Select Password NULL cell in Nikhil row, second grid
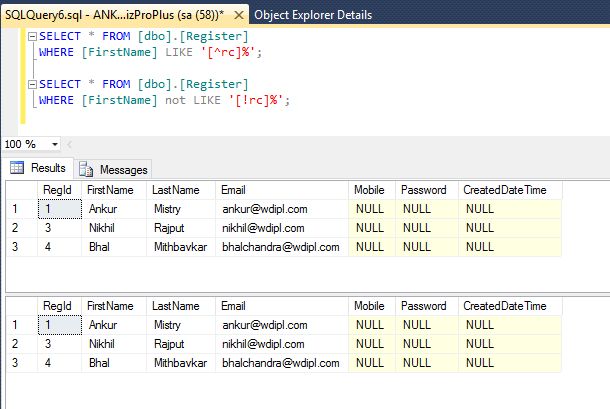Viewport: 610px width, 409px height. click(x=427, y=344)
